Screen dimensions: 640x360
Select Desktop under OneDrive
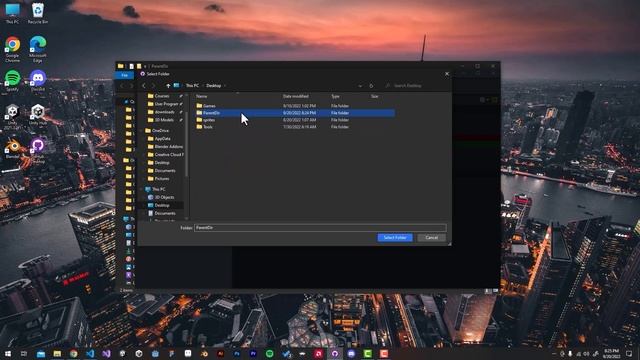click(x=162, y=162)
